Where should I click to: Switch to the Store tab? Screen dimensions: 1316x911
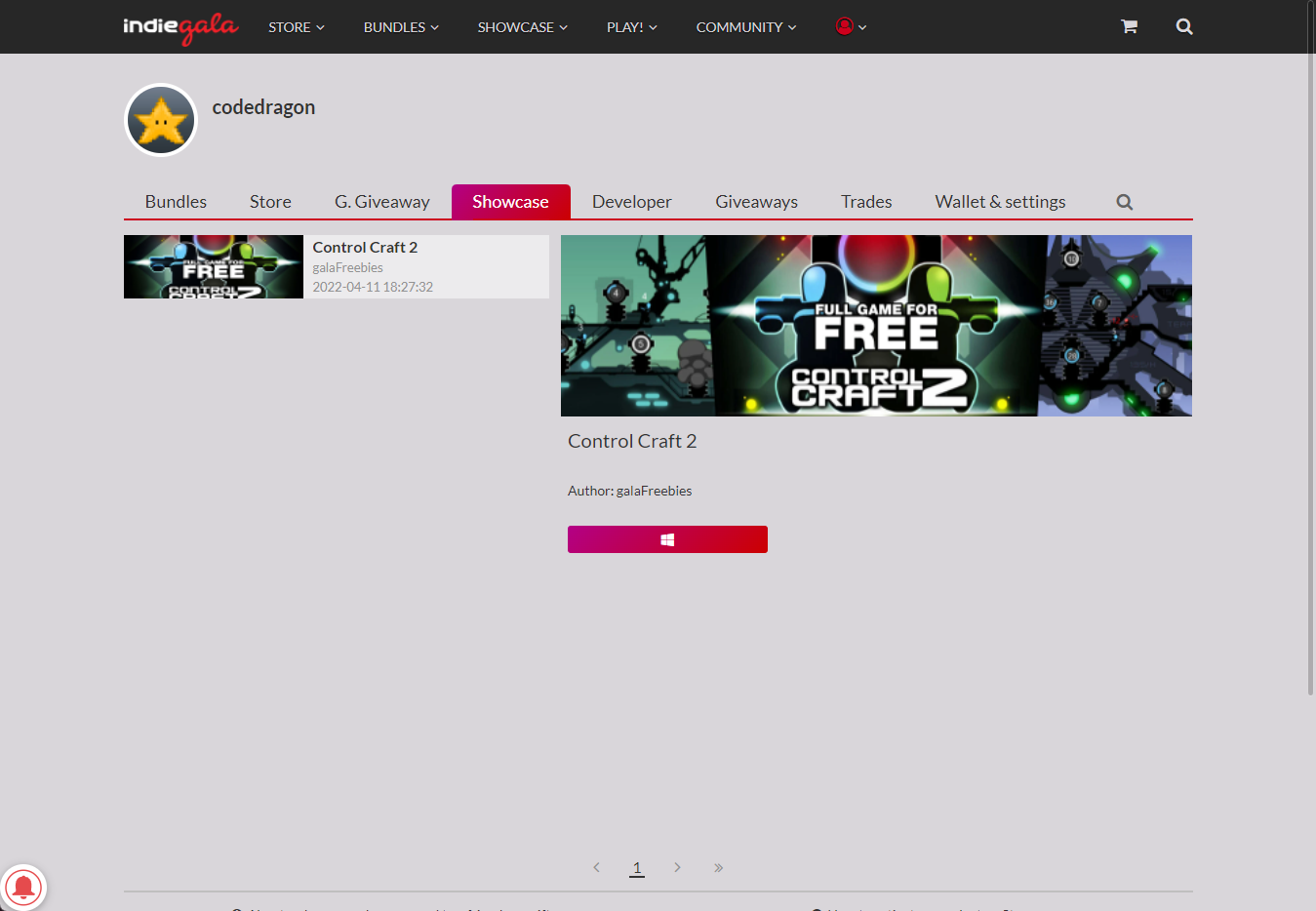point(270,202)
